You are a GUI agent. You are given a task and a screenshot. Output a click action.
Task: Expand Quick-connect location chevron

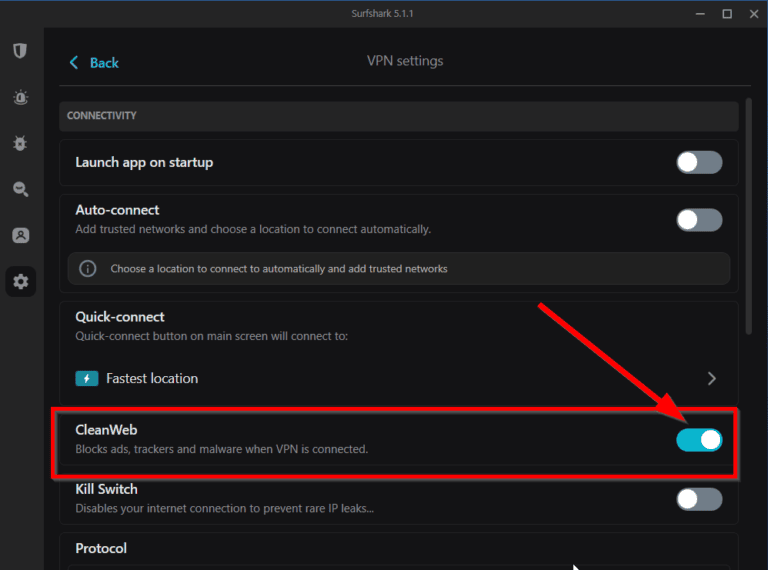[x=712, y=379]
